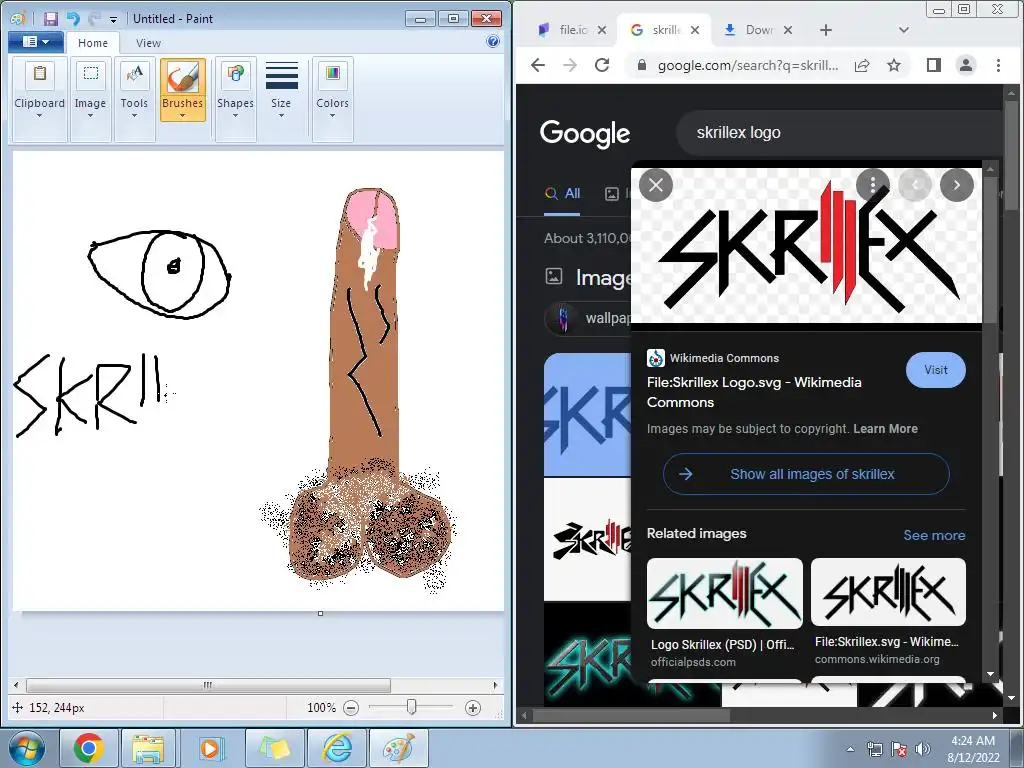1024x768 pixels.
Task: Open the Chrome profile icon
Action: [966, 65]
